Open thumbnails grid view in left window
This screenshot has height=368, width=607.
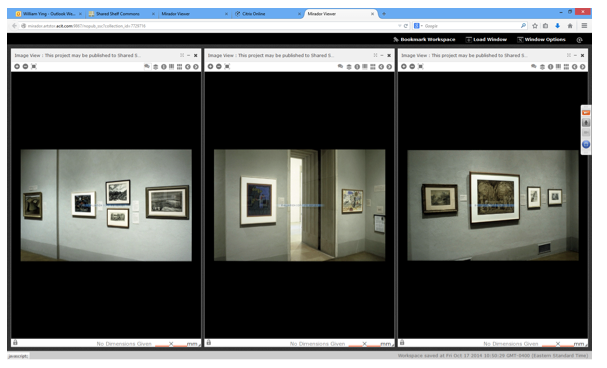click(180, 67)
